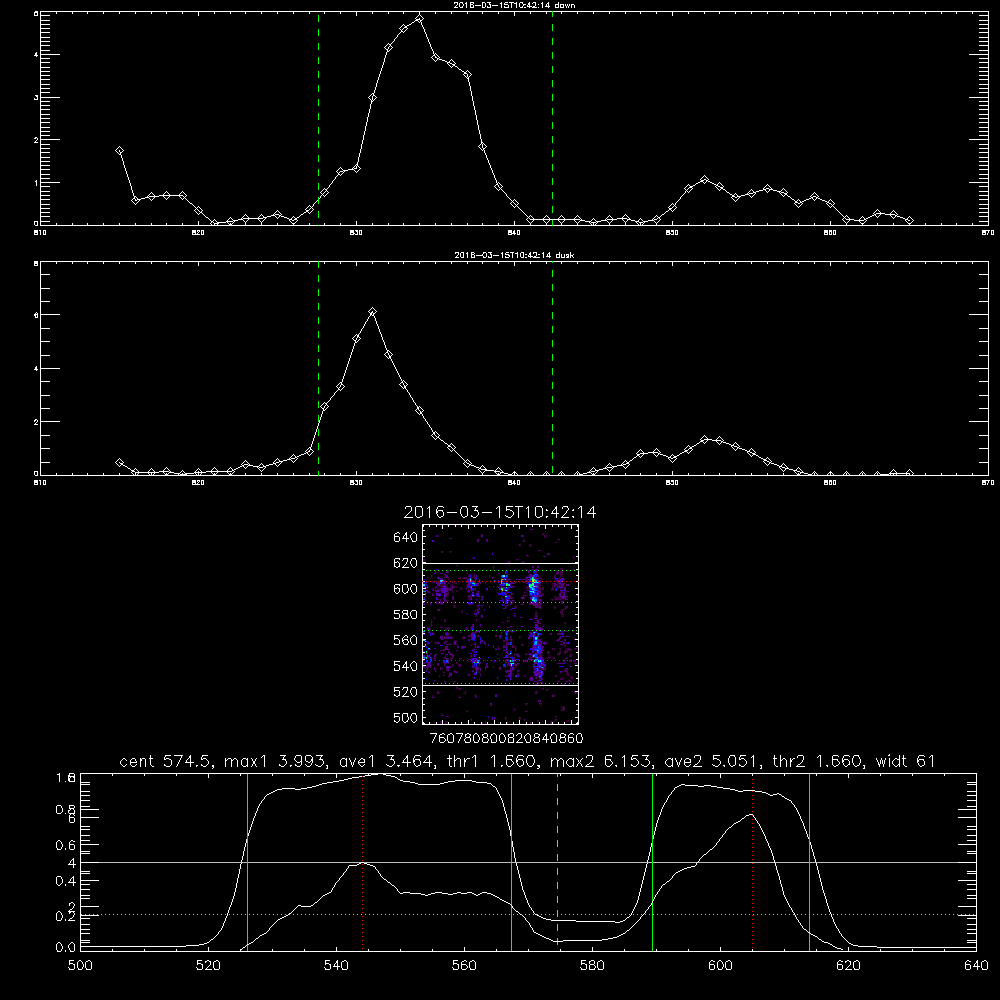Select the left green dashed line in dawn plot
This screenshot has height=1000, width=1000.
coord(318,118)
